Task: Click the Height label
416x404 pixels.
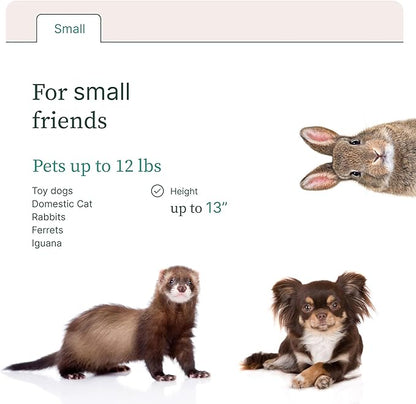Action: click(x=184, y=191)
